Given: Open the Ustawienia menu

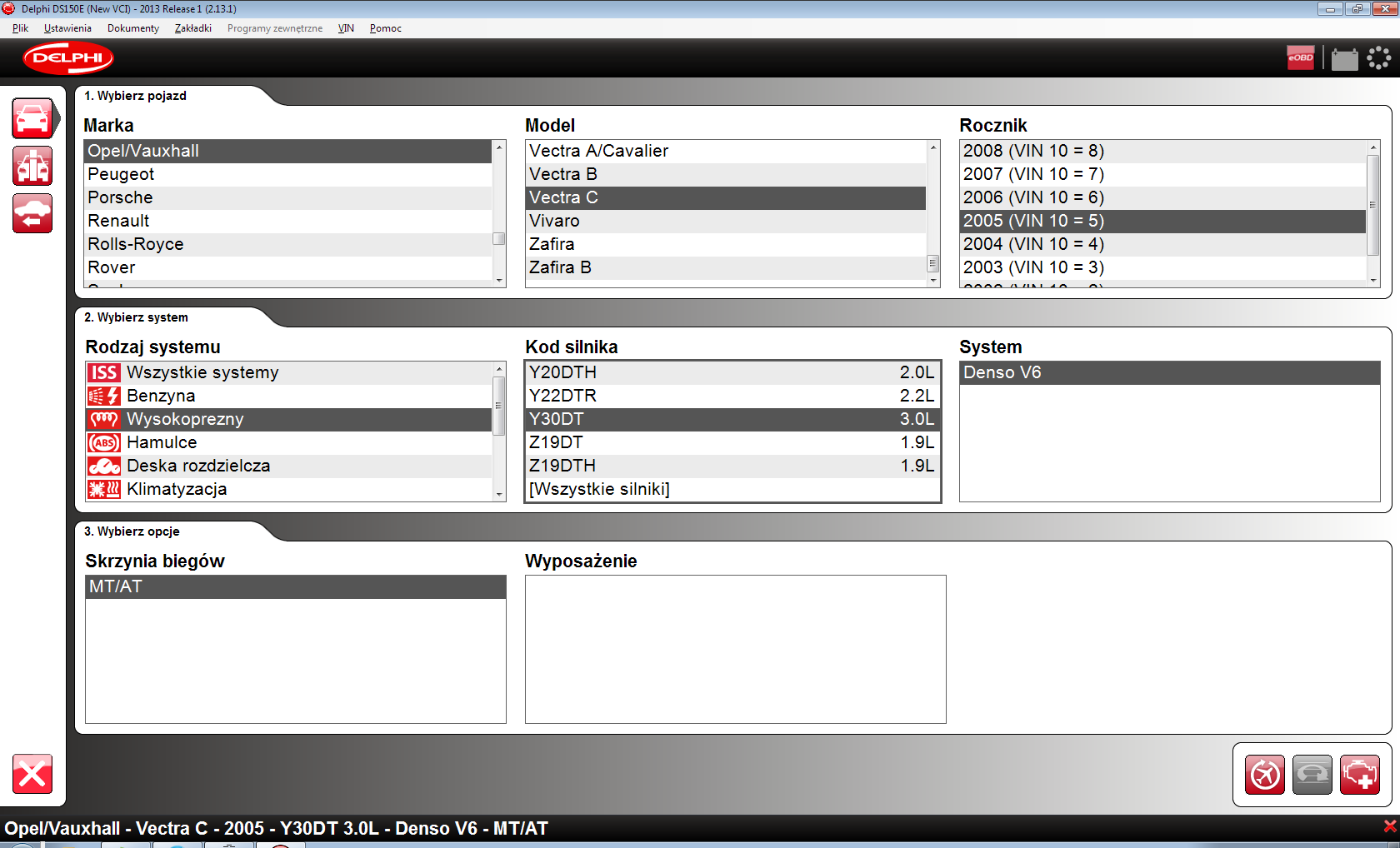Looking at the screenshot, I should [67, 28].
